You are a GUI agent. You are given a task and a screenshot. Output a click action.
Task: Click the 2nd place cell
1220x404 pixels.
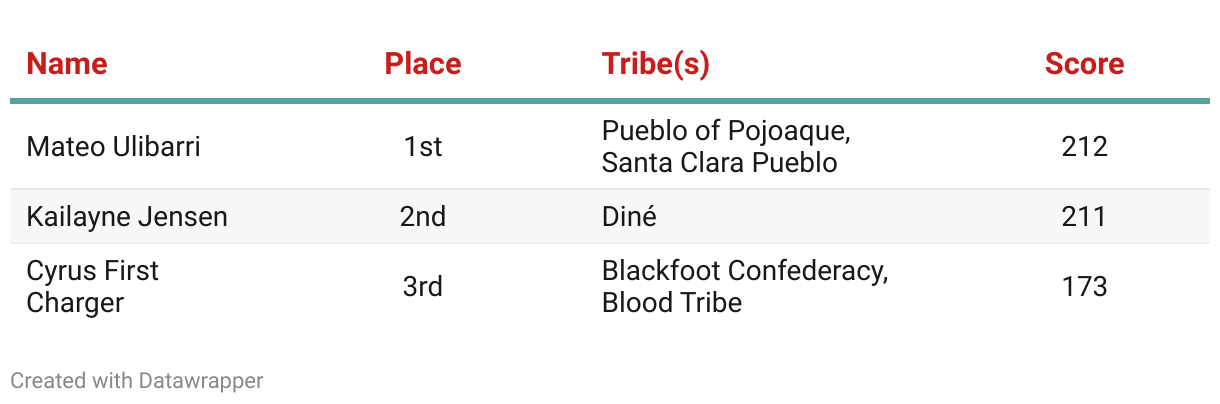coord(423,217)
